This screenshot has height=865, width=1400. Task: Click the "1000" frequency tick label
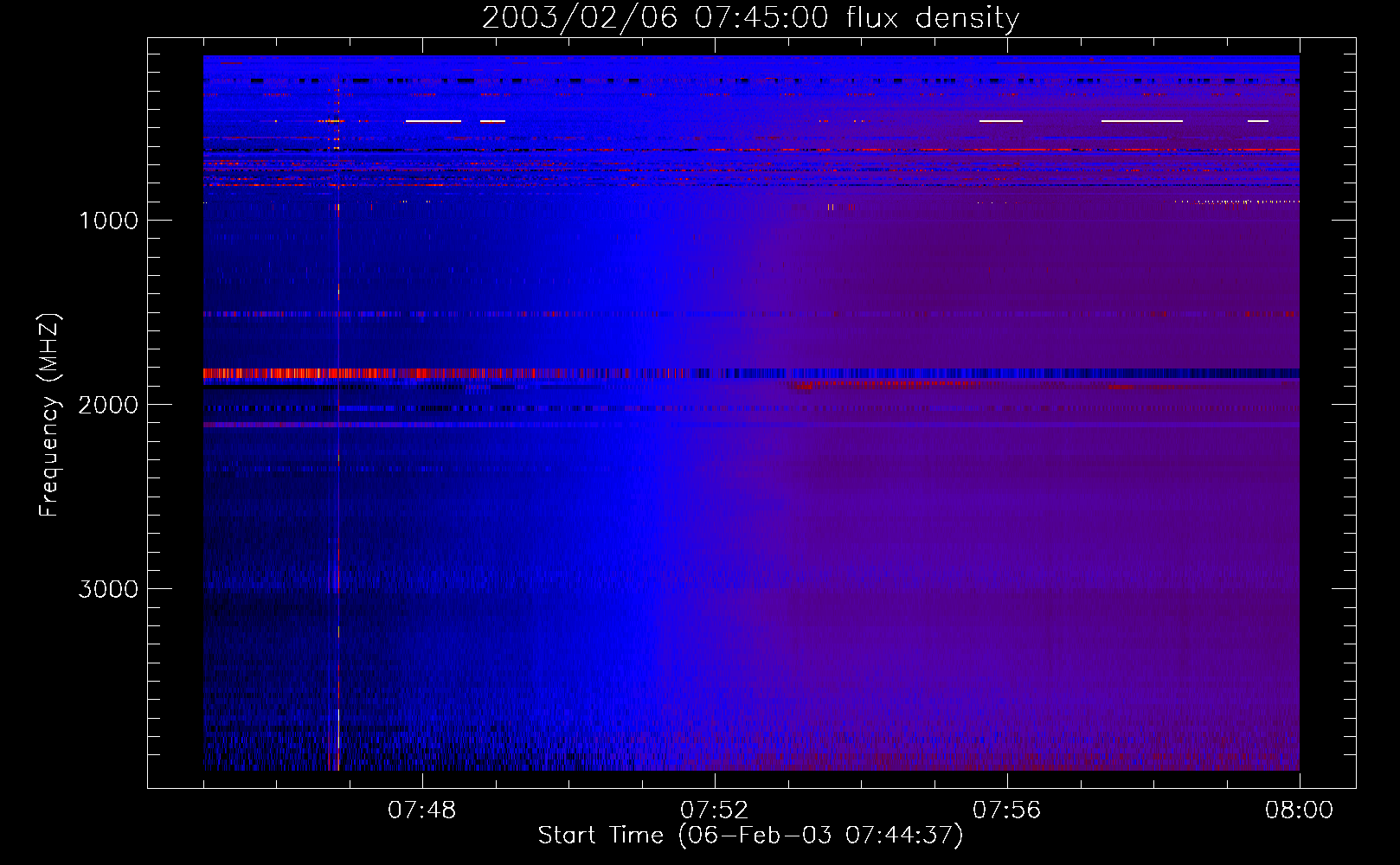tap(108, 221)
